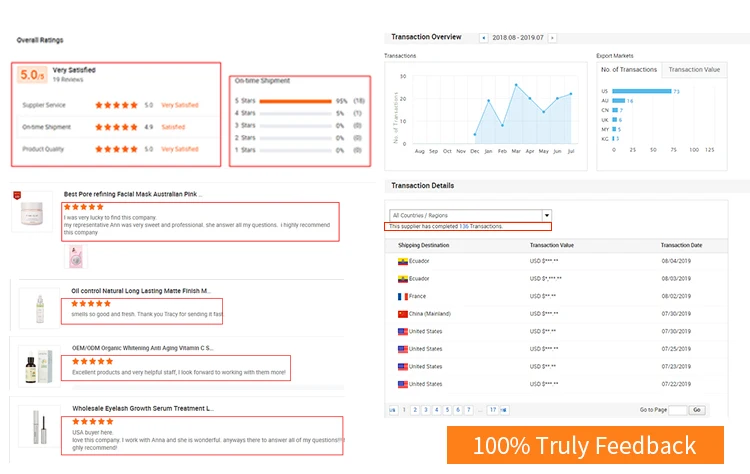Viewport: 750px width, 474px height.
Task: Click the 5.0/5 overall score badge
Action: click(32, 75)
